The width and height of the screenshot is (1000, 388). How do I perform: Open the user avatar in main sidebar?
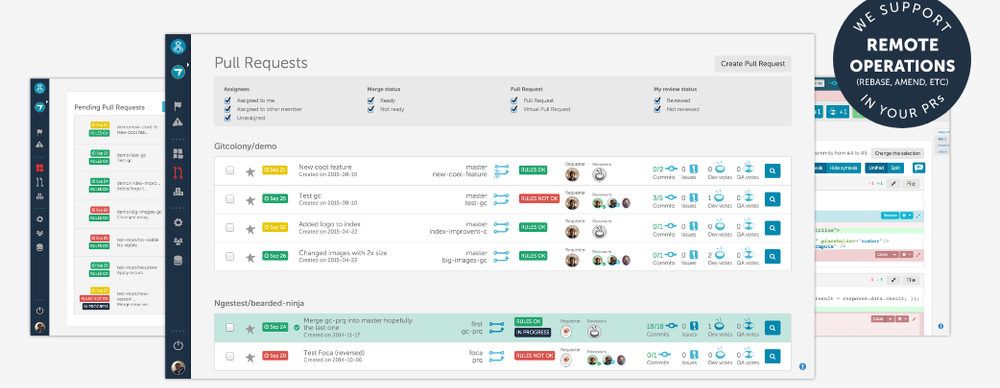178,368
